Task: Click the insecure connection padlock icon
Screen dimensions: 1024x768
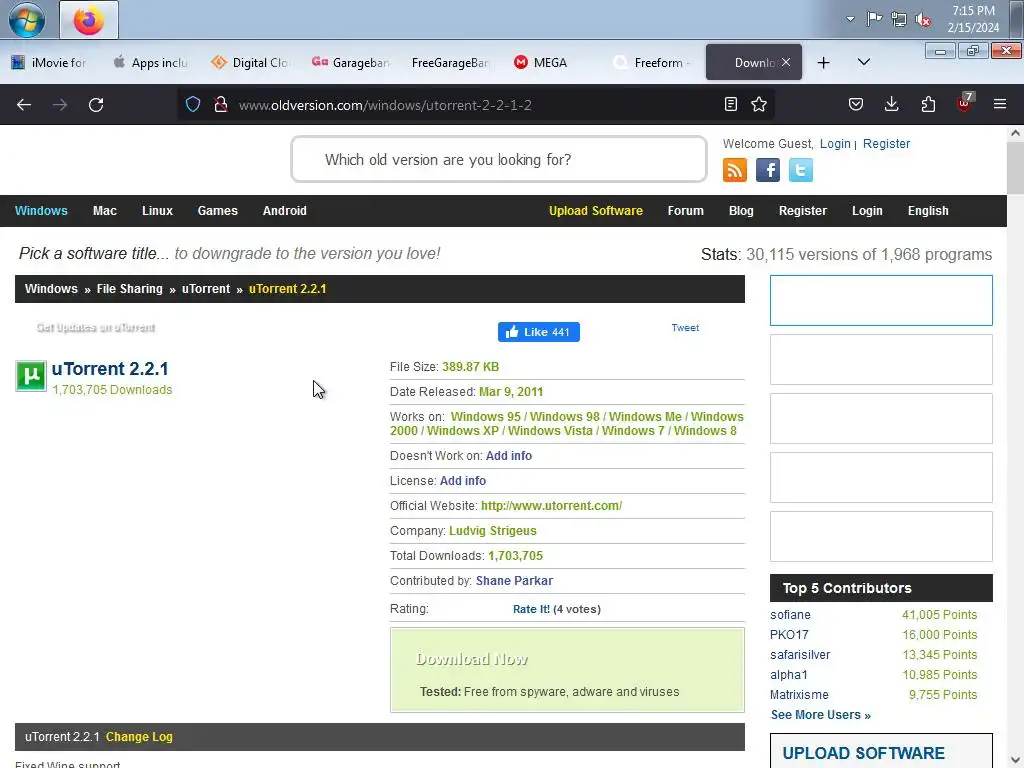Action: click(x=221, y=104)
